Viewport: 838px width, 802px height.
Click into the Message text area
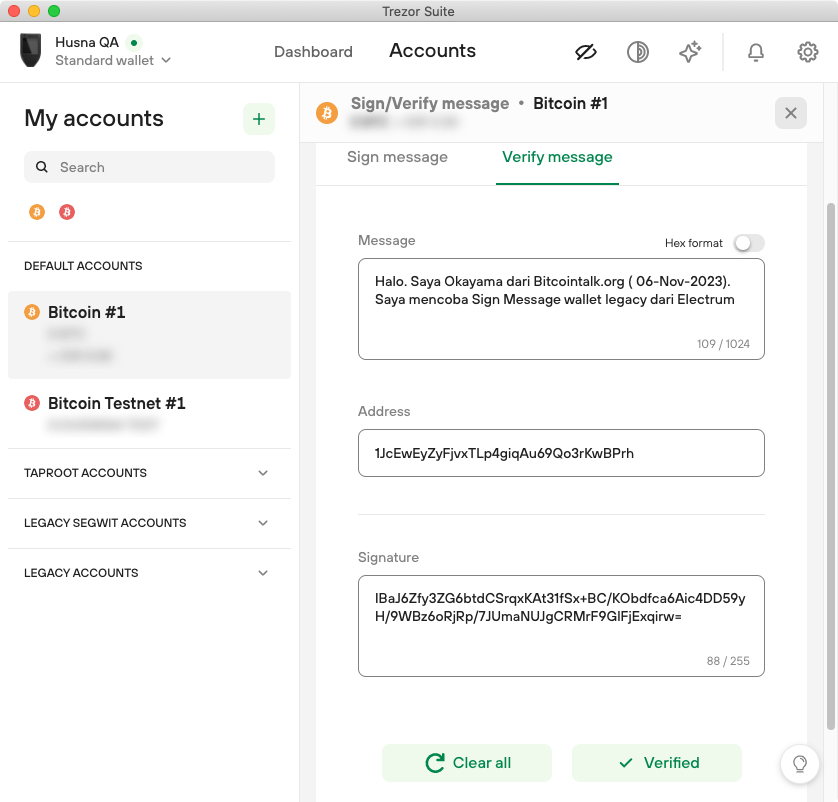561,309
